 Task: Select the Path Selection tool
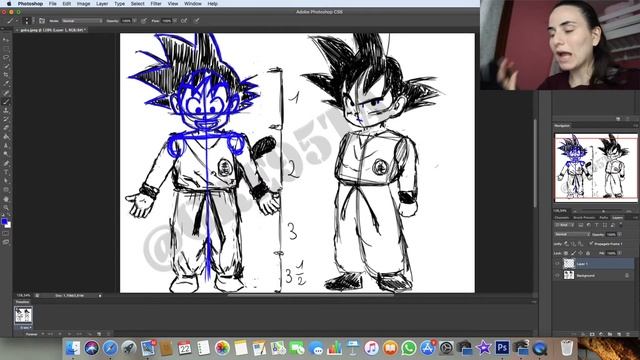pos(6,181)
